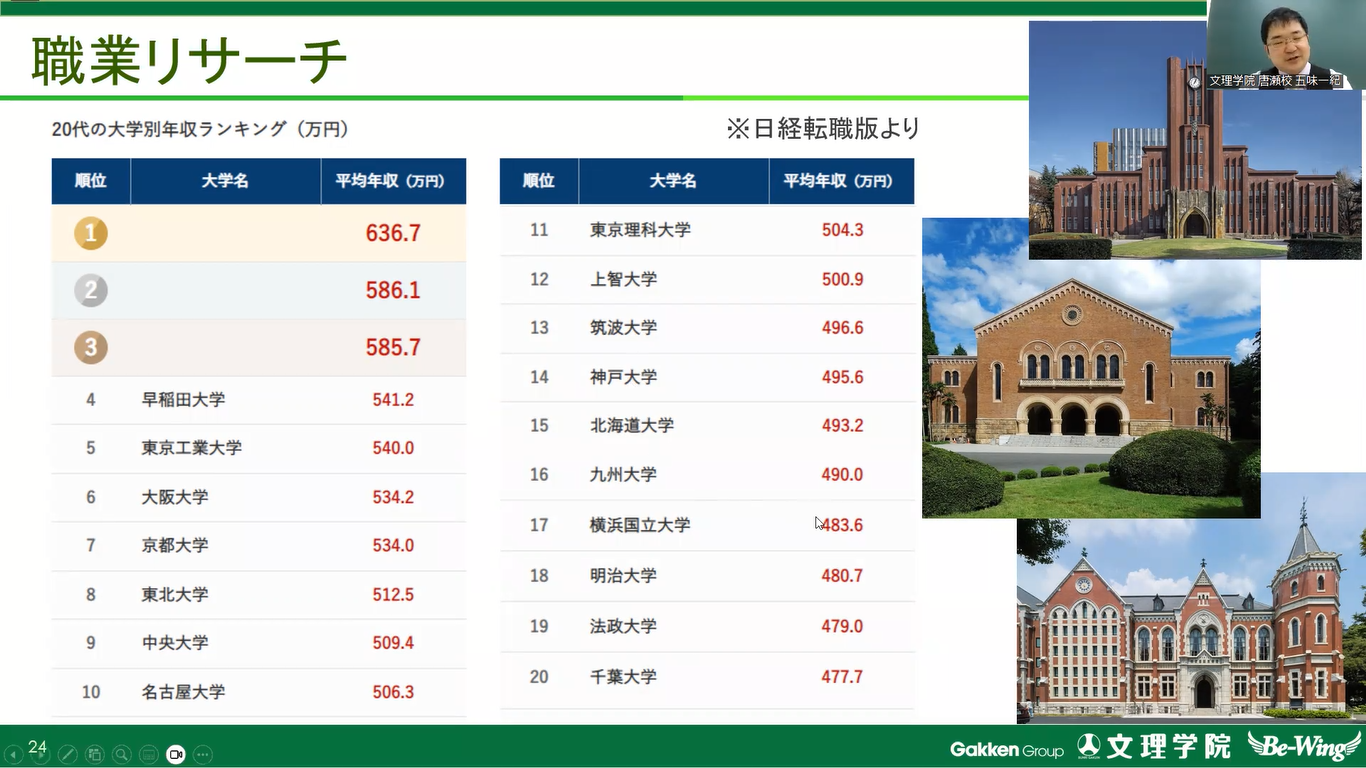Click 京都大学 in the ranking table

pyautogui.click(x=175, y=545)
